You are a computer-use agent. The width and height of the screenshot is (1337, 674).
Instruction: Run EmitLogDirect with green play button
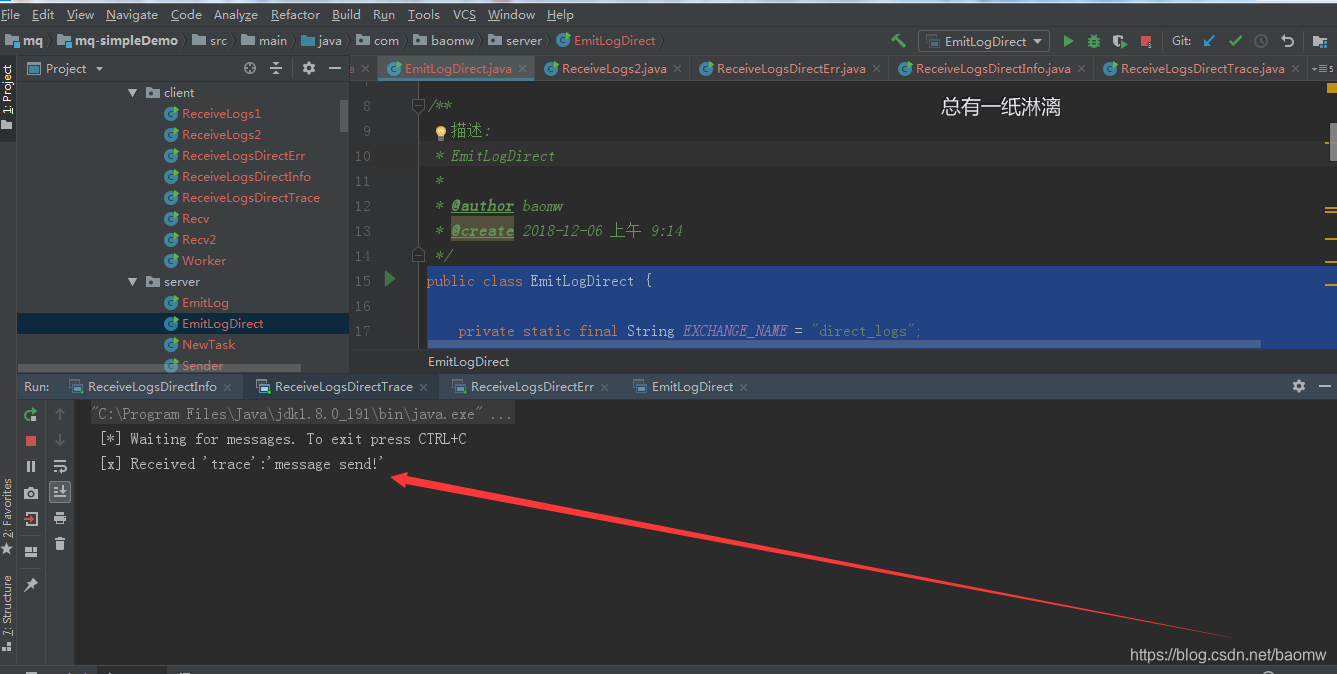point(1068,41)
